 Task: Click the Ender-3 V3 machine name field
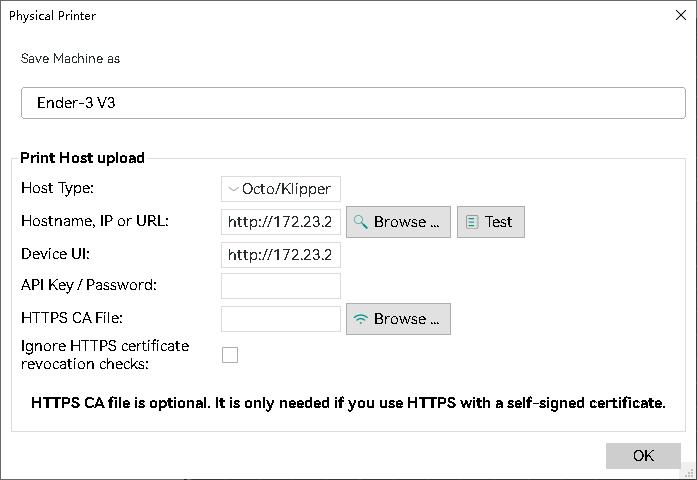(x=353, y=103)
